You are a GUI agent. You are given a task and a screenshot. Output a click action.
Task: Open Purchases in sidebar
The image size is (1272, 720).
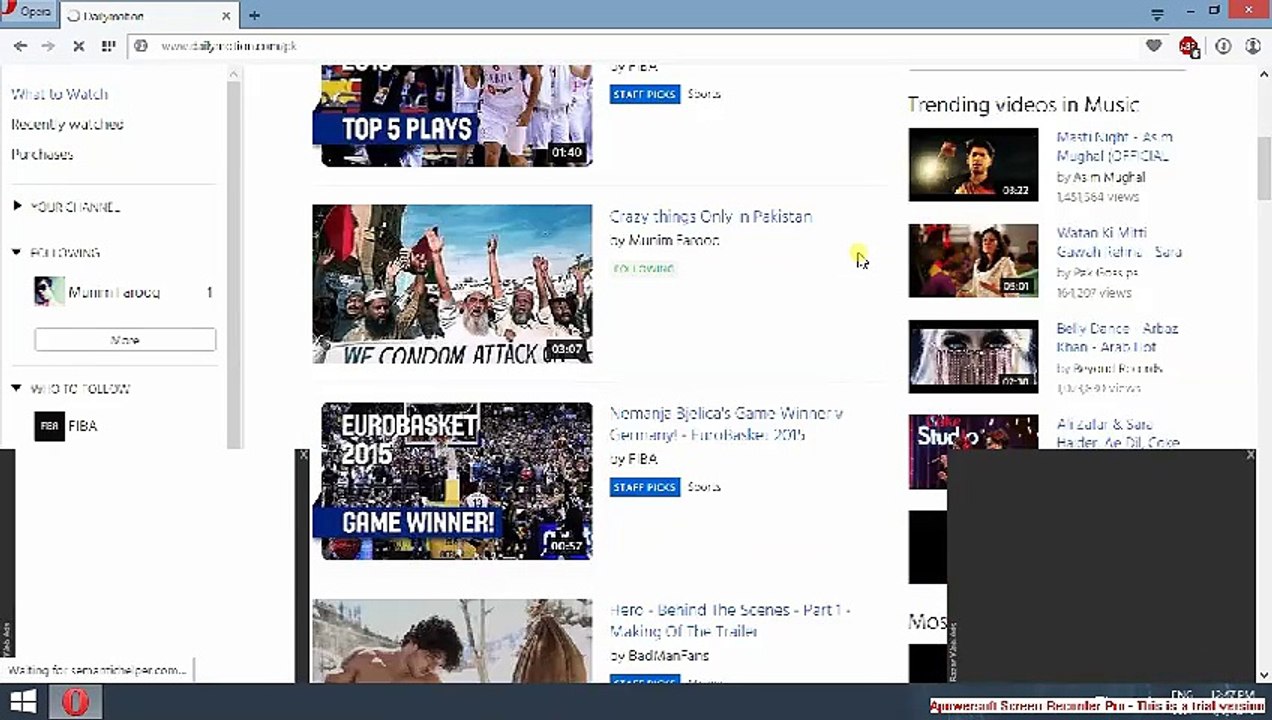(x=42, y=154)
